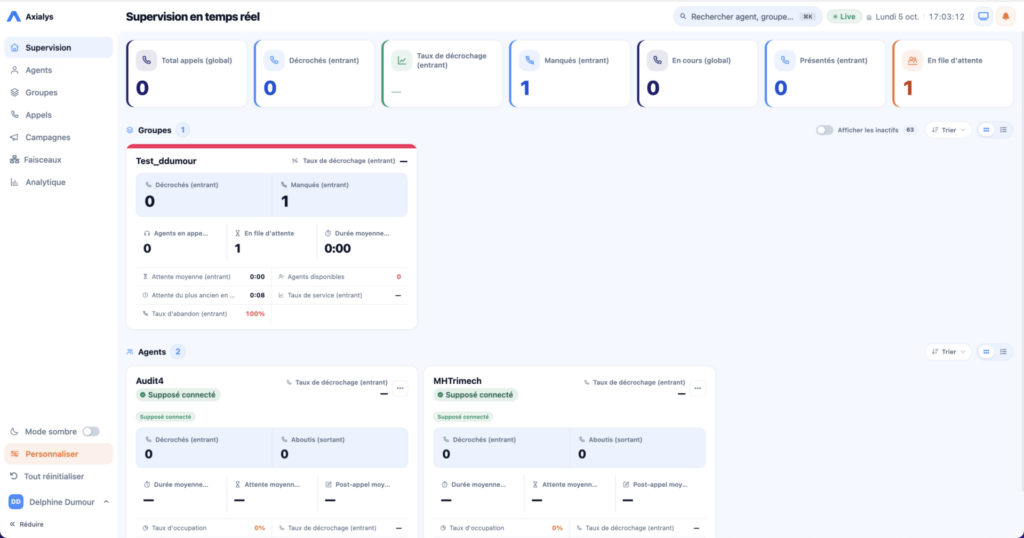Click the Agents en appel headset icon

(147, 233)
